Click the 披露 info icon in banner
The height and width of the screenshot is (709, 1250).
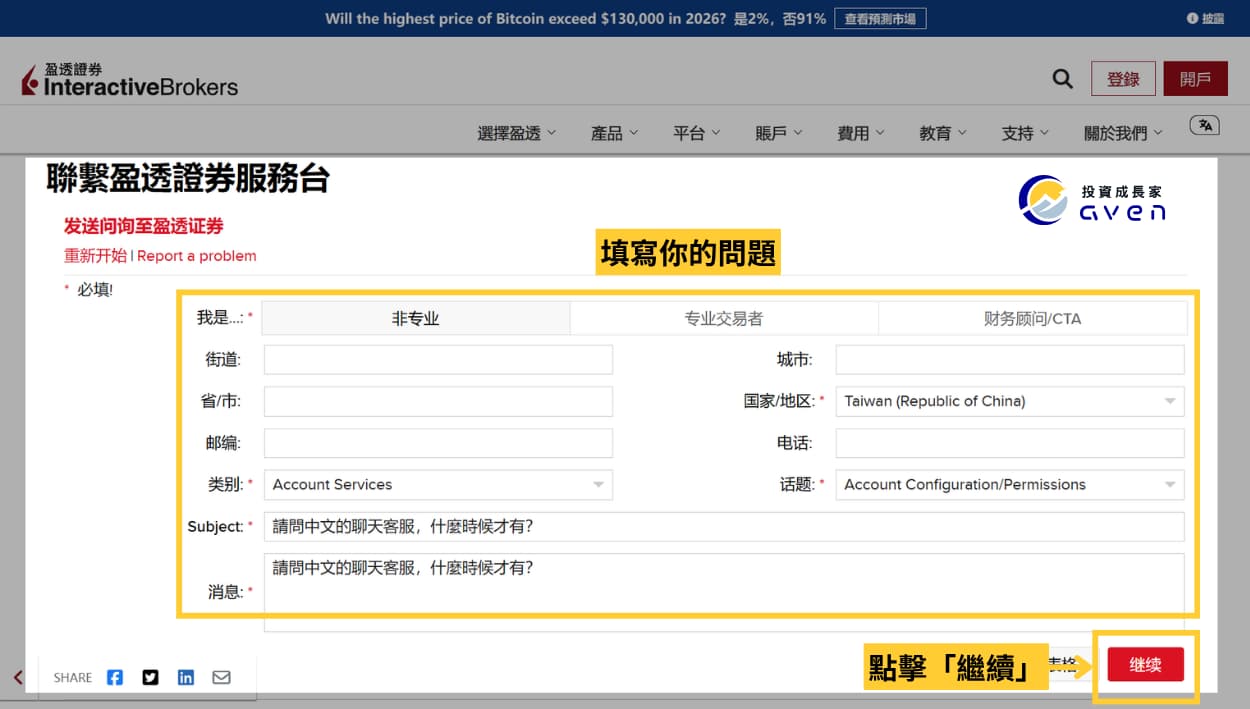tap(1205, 18)
